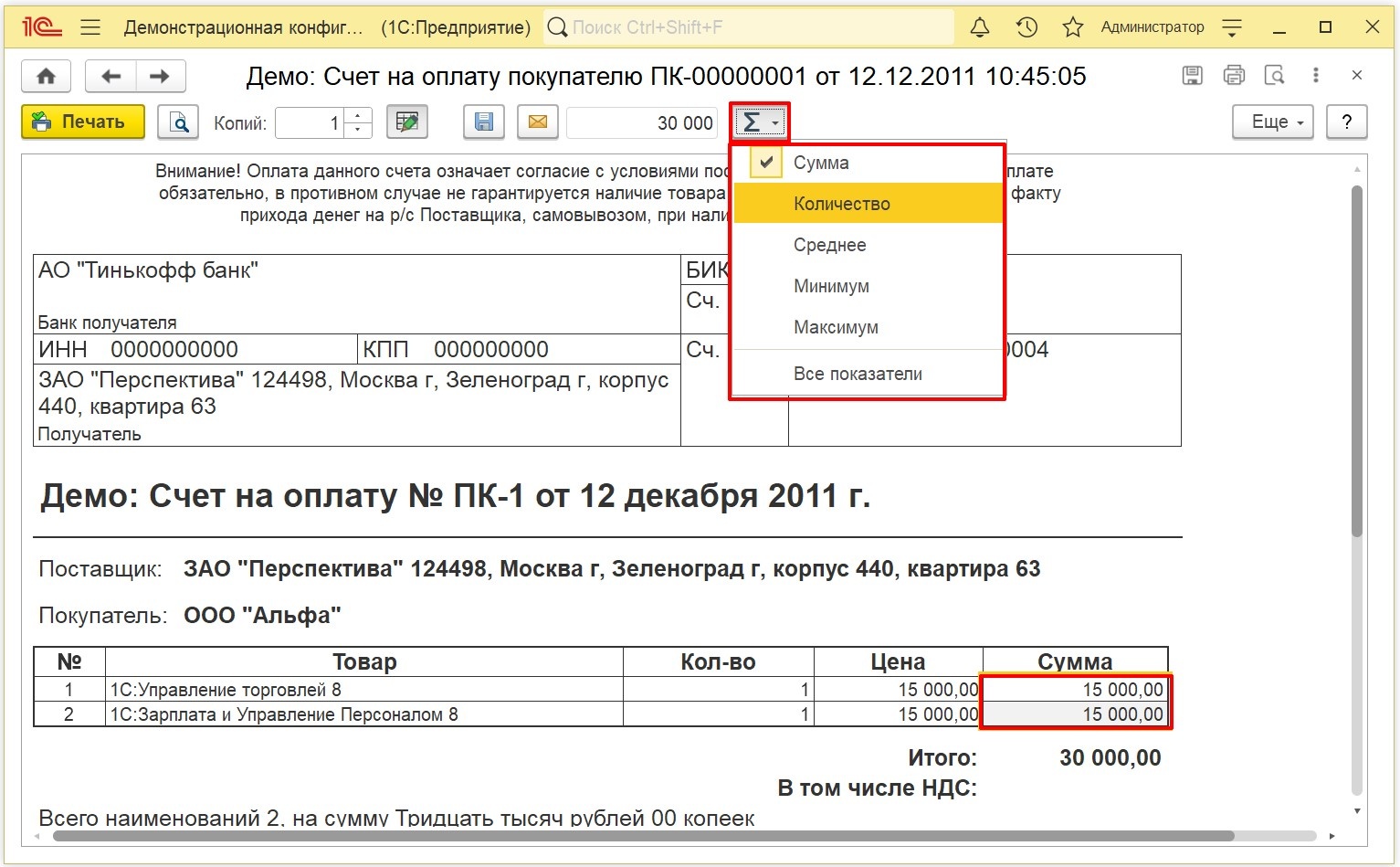Send the document by email icon
Viewport: 1400px width, 867px height.
pos(538,122)
